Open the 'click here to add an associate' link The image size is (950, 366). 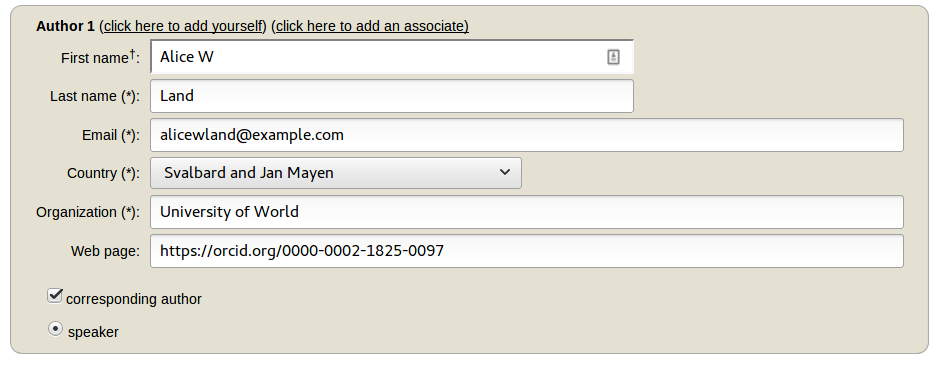[x=370, y=26]
